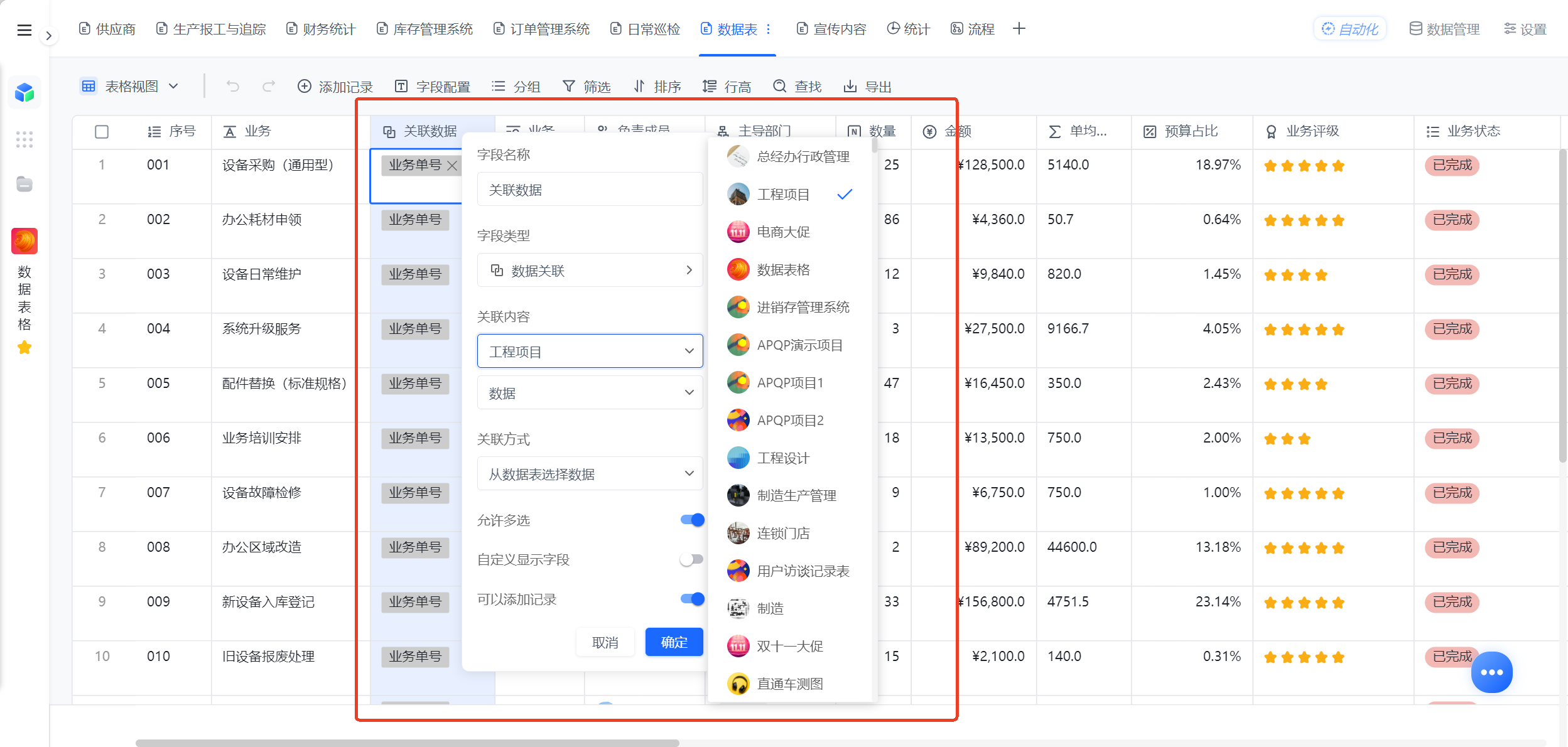Switch to the 供应商 tab

(x=107, y=29)
